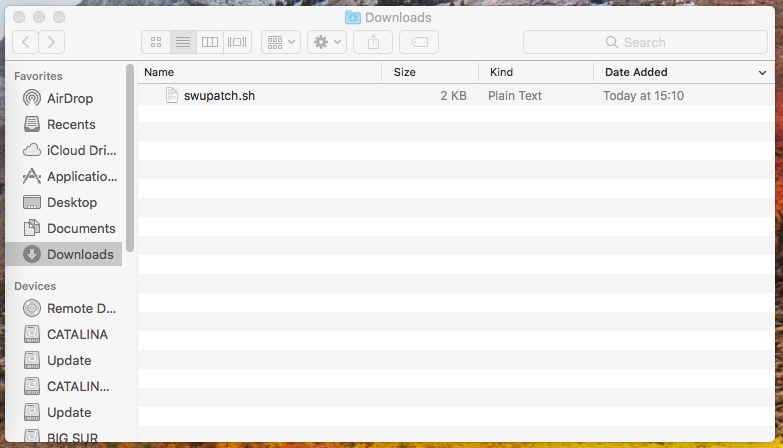
Task: Click the Plain Text kind value
Action: tap(515, 95)
